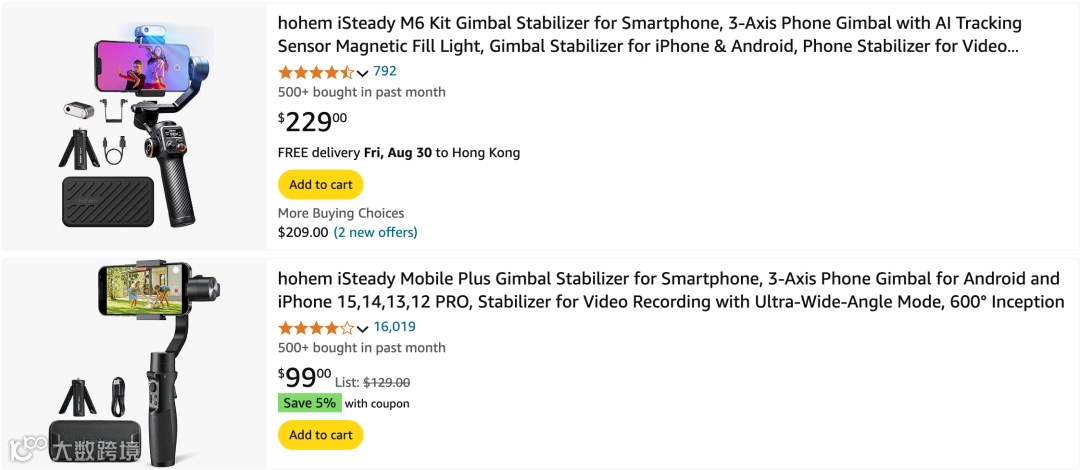Open the iSteady M6 Kit product image

click(x=133, y=127)
